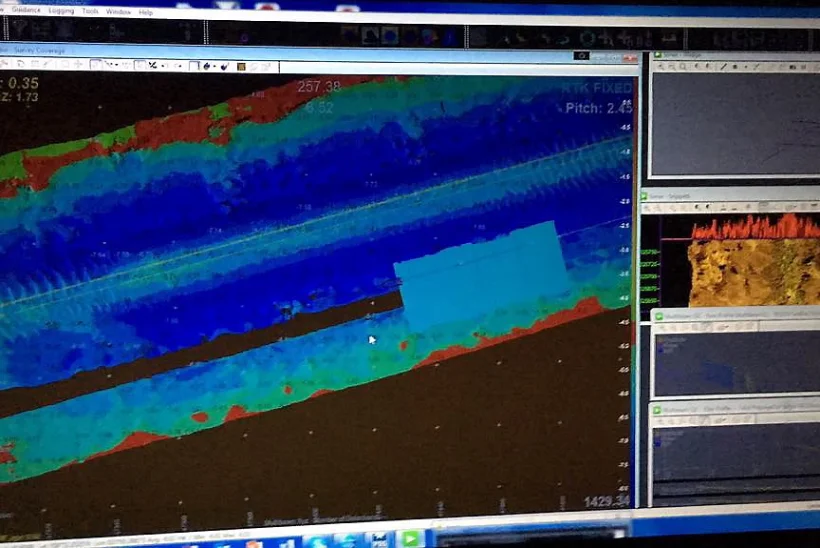Click the paint bucket icon in coverage toolbar
This screenshot has height=548, width=820.
[207, 66]
